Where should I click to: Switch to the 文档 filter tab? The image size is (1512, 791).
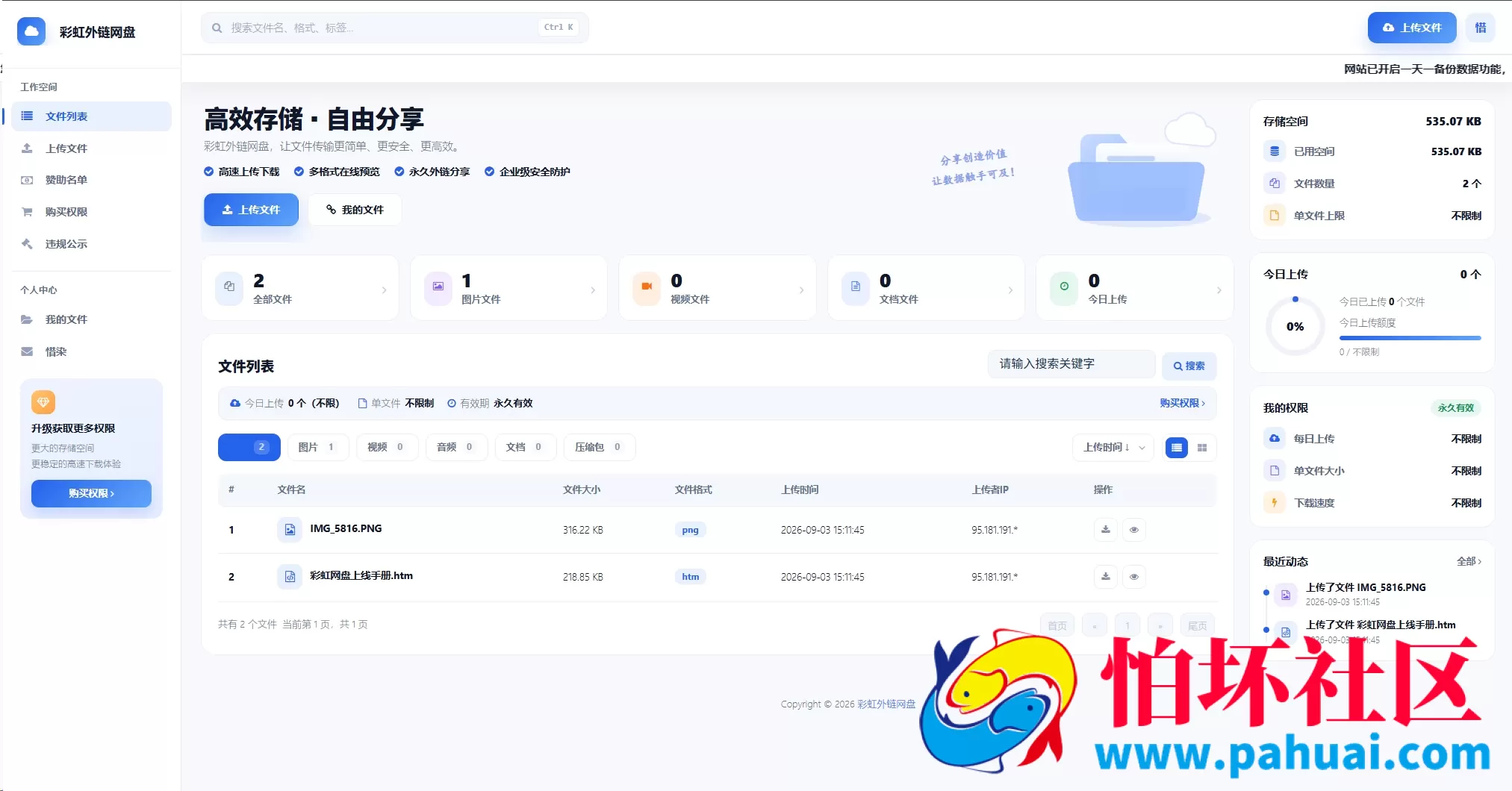[524, 447]
